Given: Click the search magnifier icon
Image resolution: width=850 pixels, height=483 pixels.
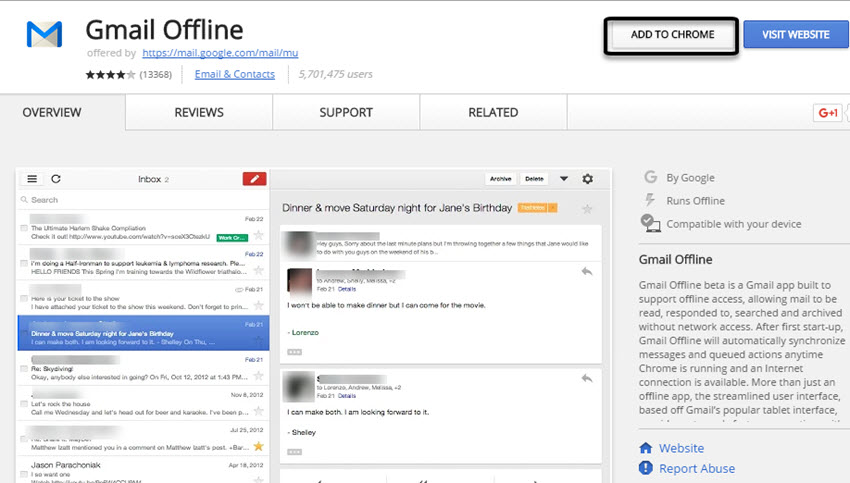Looking at the screenshot, I should pos(24,199).
